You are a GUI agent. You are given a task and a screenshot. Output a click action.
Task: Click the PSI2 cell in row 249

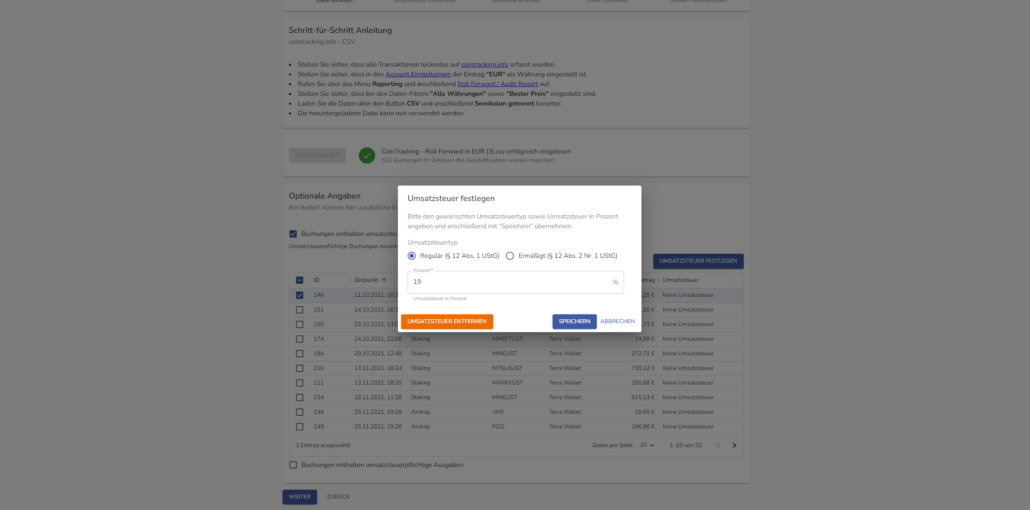click(x=498, y=427)
